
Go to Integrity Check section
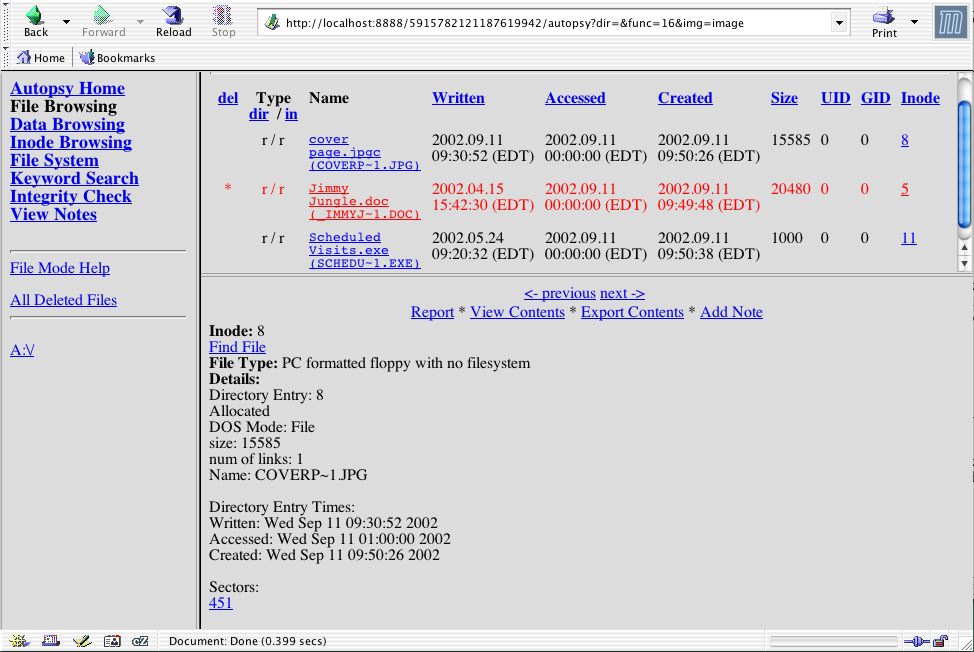tap(70, 196)
